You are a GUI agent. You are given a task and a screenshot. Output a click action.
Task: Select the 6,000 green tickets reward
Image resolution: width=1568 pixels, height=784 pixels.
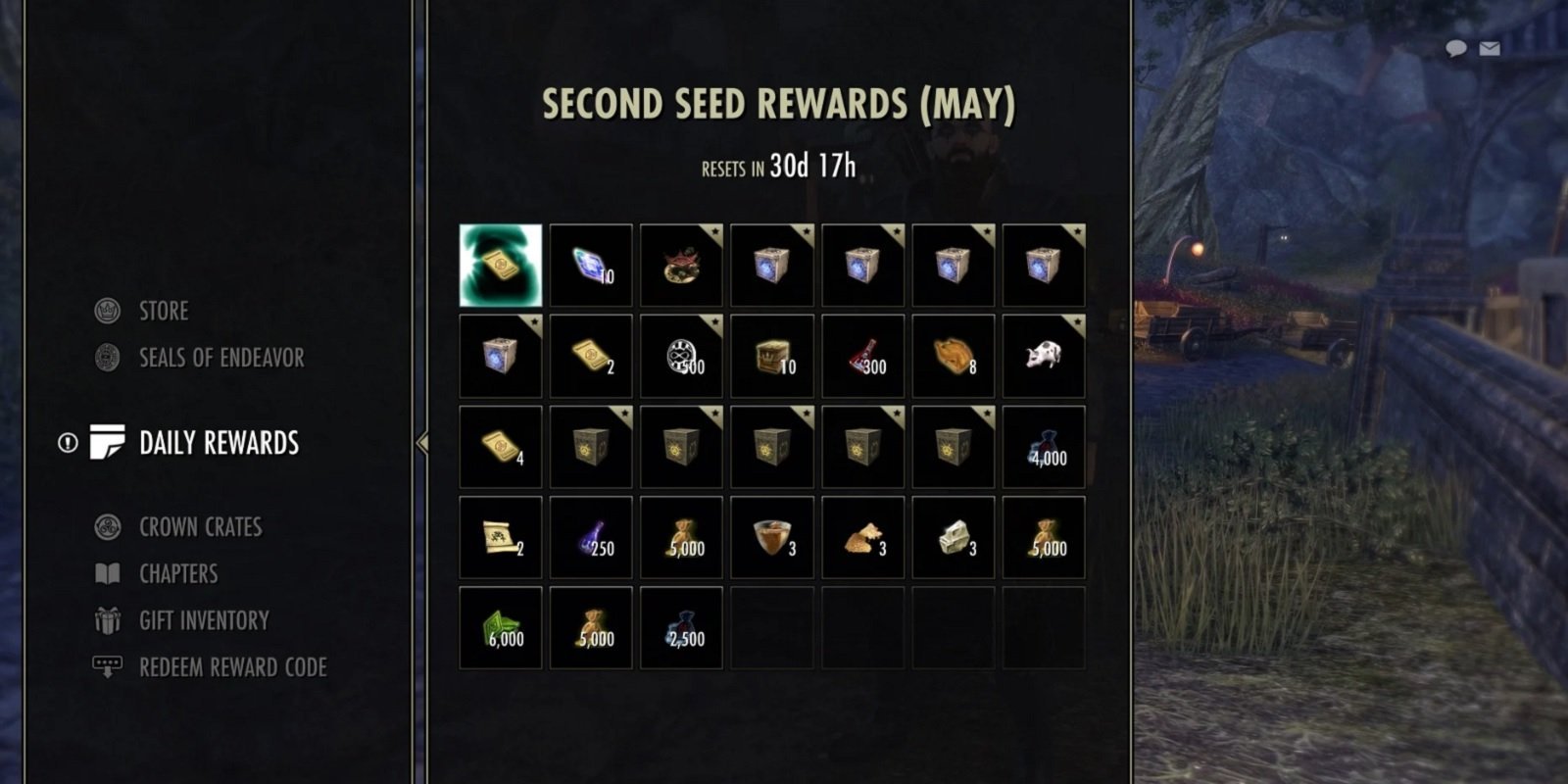(500, 628)
